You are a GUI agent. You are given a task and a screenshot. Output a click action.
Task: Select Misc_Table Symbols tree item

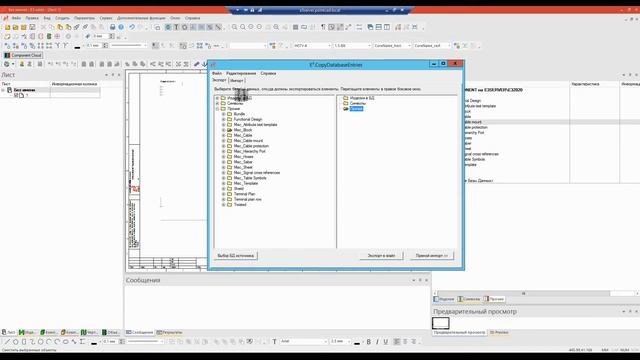(250, 178)
